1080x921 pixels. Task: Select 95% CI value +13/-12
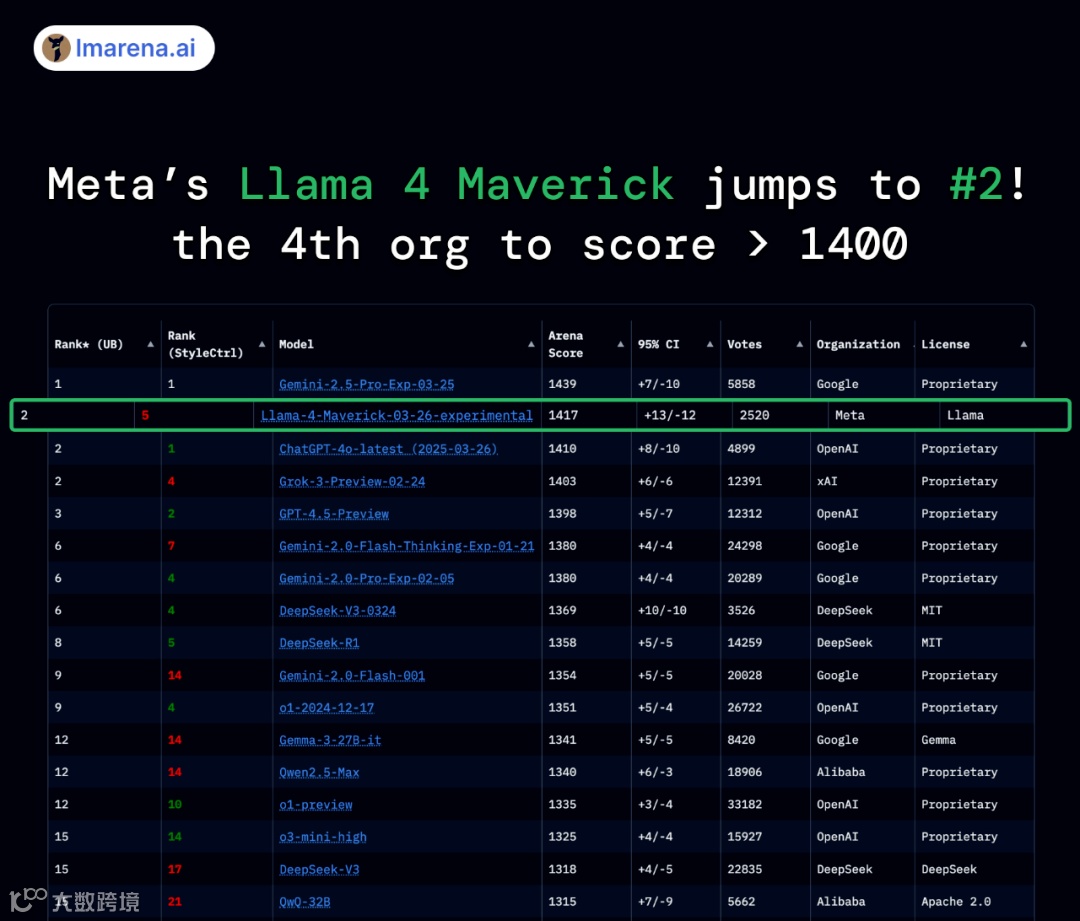[669, 415]
